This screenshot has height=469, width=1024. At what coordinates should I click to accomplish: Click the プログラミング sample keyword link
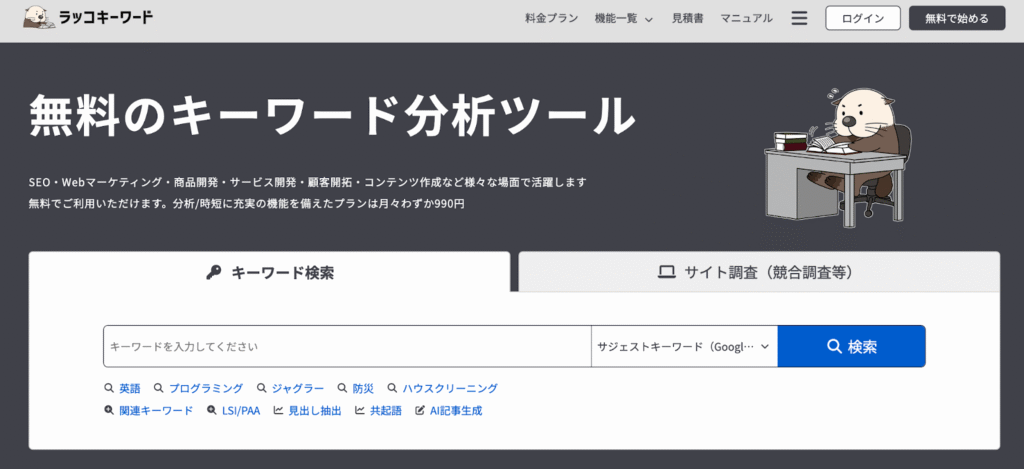click(x=206, y=388)
